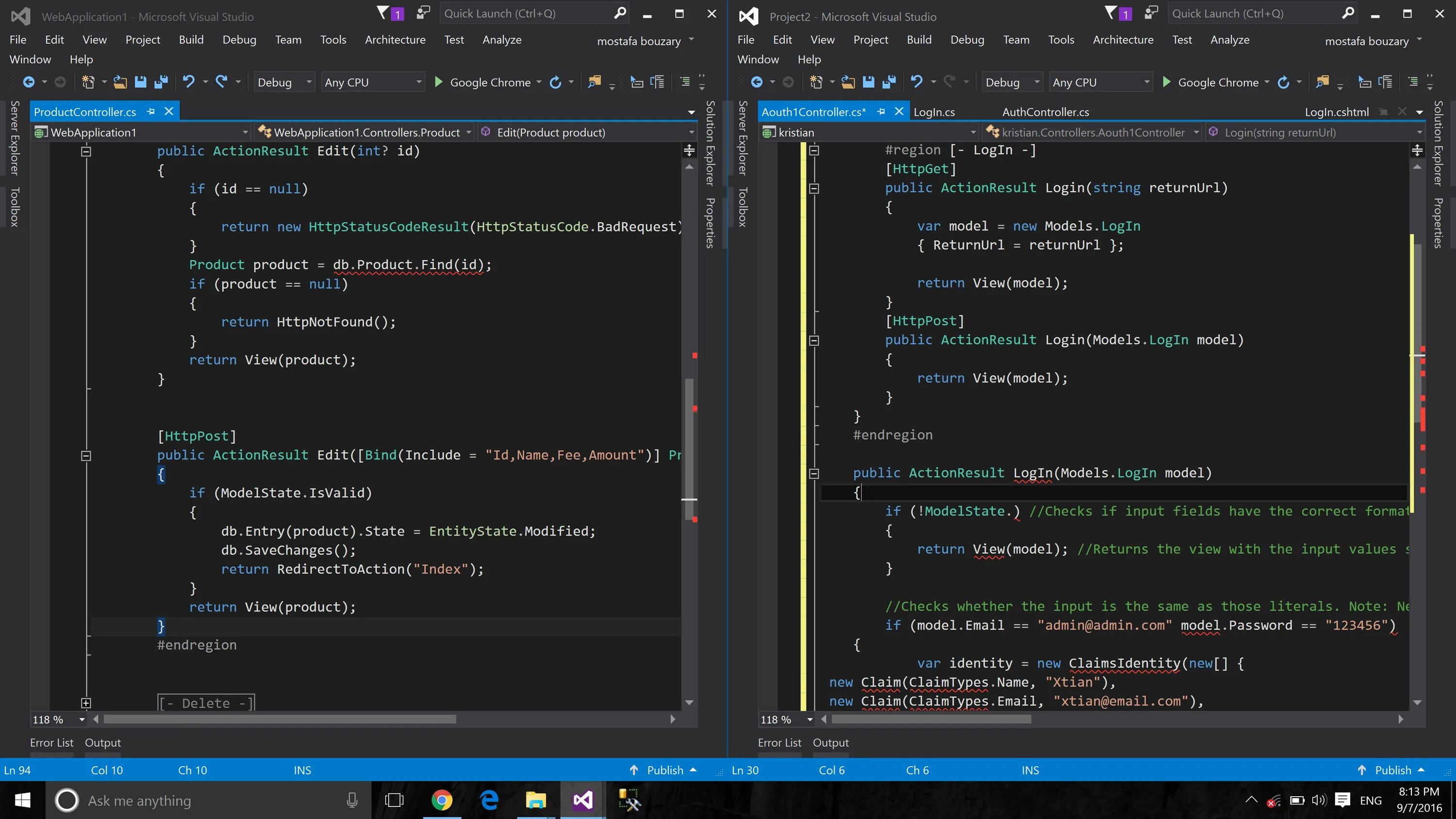Open Architecture menu in the WebApplication1 window
The image size is (1456, 819).
395,40
